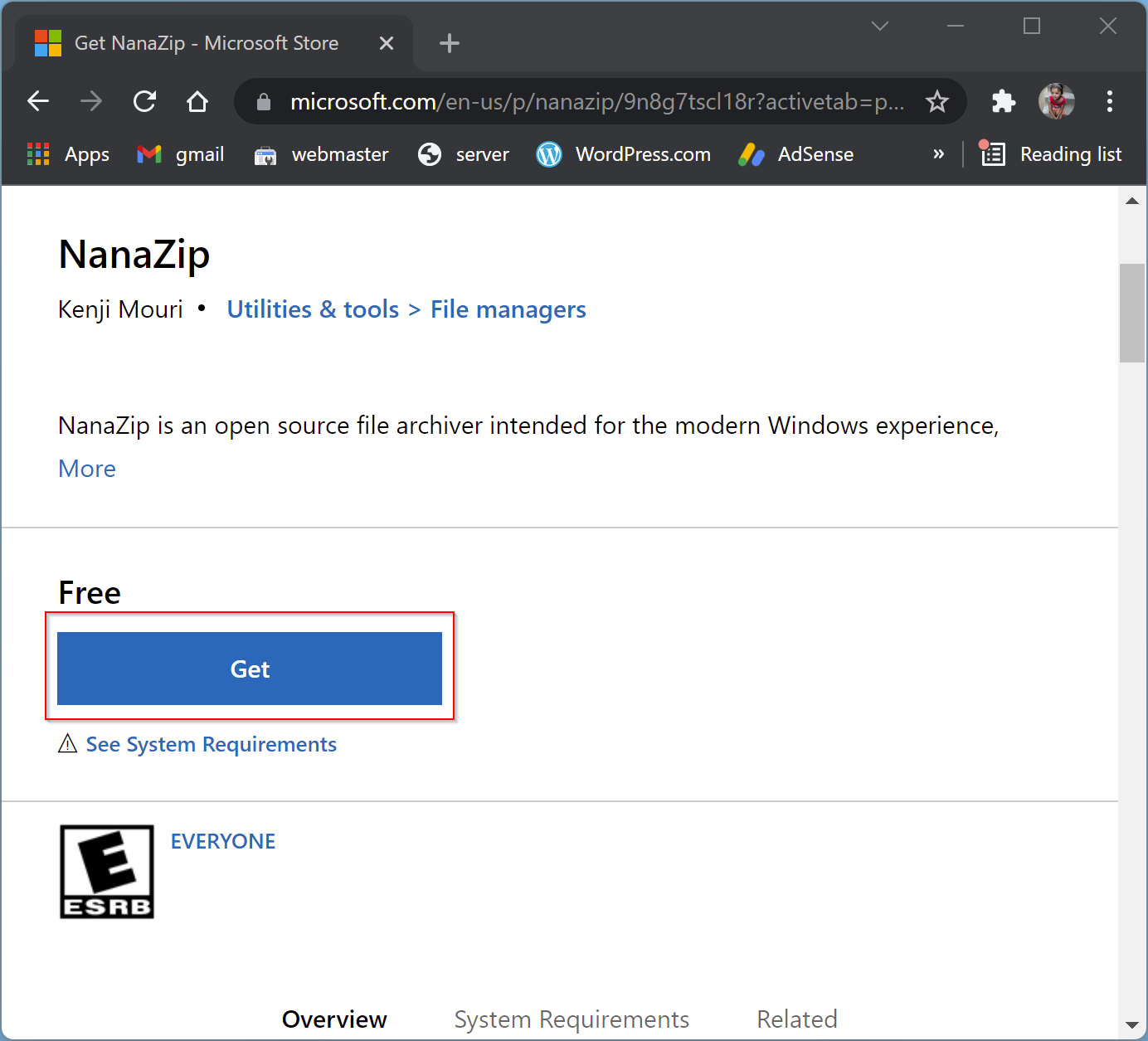Image resolution: width=1148 pixels, height=1041 pixels.
Task: Open the WordPress.com bookmark
Action: tap(624, 154)
